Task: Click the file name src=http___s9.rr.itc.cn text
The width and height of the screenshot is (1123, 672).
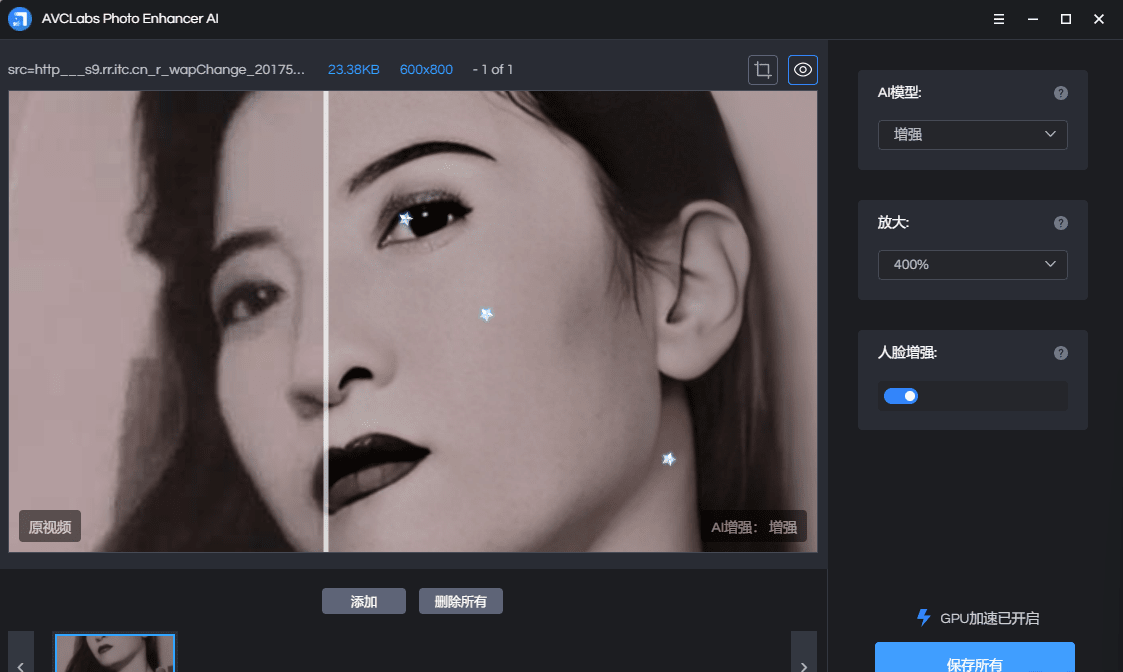Action: pyautogui.click(x=156, y=69)
